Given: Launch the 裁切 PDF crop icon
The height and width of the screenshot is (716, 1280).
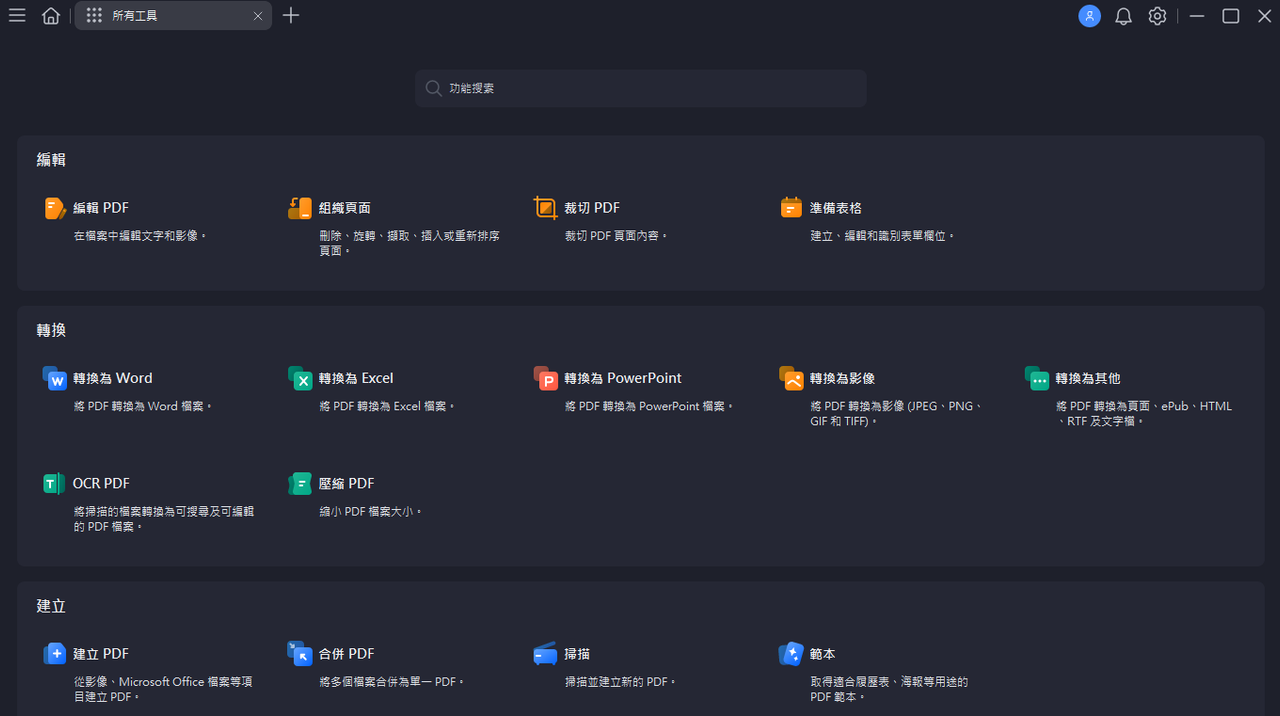Looking at the screenshot, I should pos(545,208).
